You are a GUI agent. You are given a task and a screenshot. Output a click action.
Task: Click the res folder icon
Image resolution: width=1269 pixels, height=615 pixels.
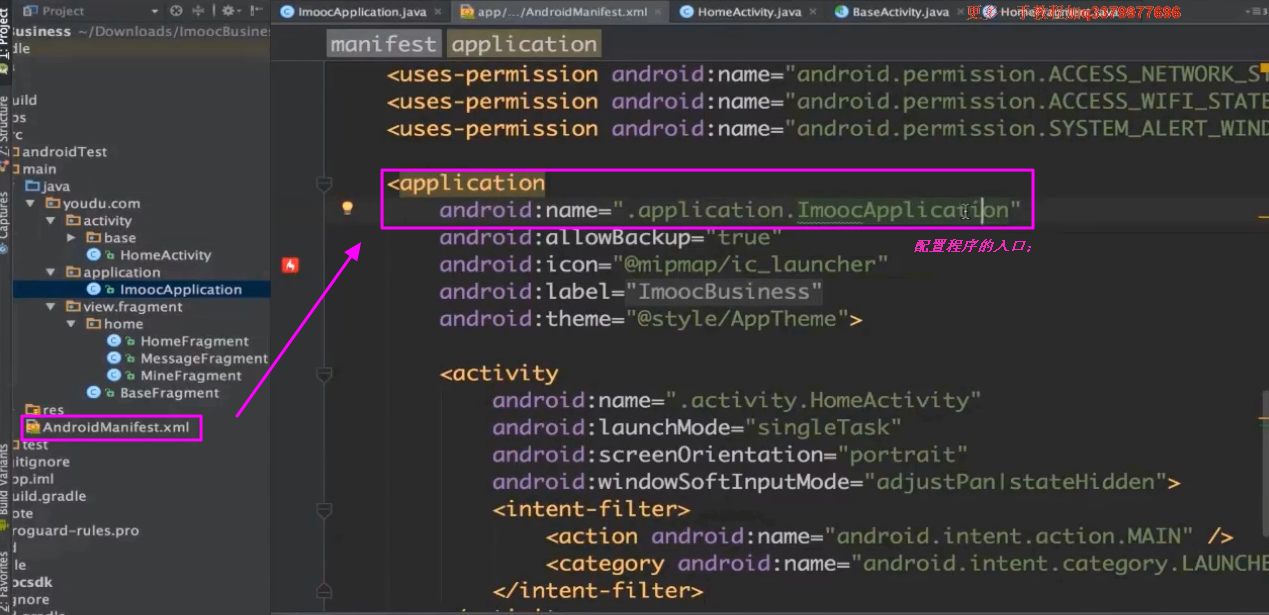tap(32, 410)
